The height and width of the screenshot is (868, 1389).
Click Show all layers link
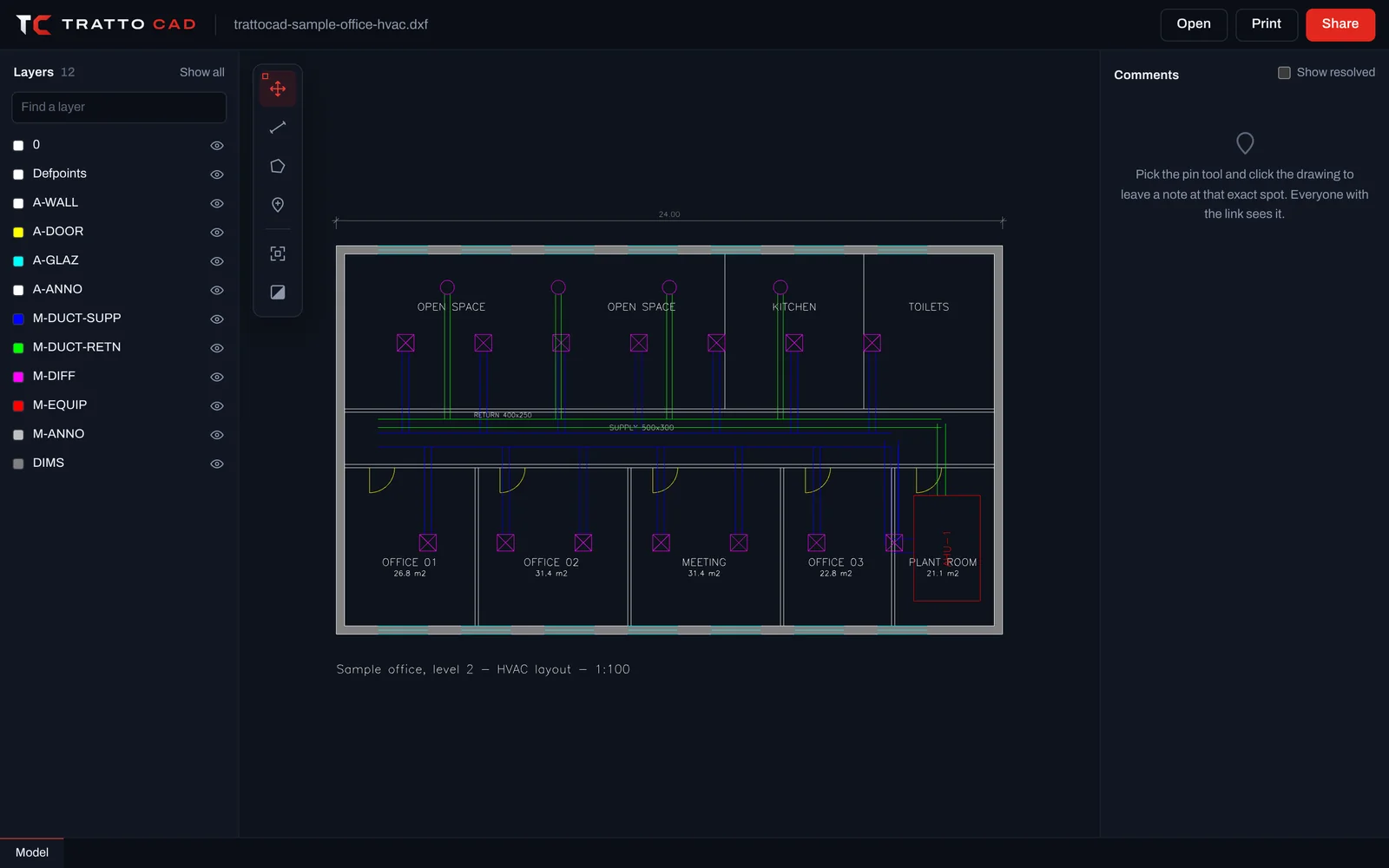point(202,72)
